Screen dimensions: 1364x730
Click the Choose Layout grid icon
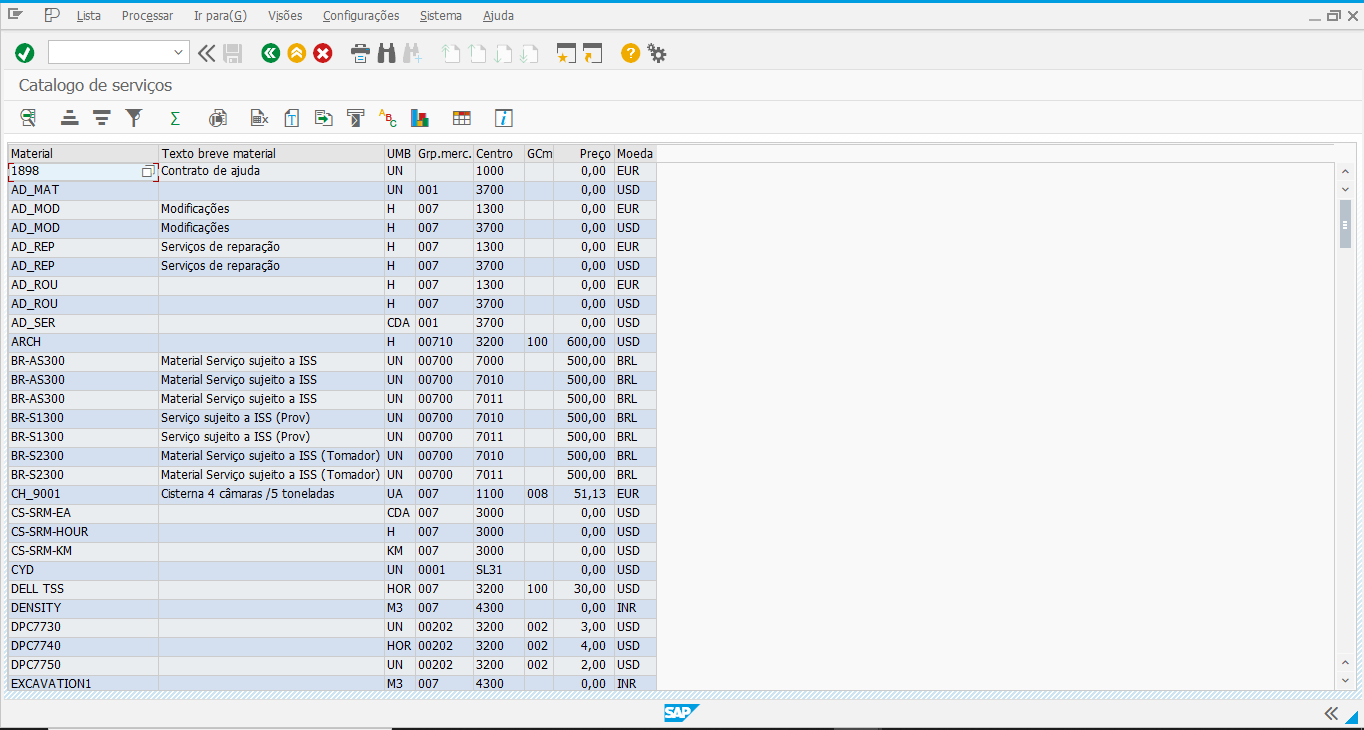461,118
